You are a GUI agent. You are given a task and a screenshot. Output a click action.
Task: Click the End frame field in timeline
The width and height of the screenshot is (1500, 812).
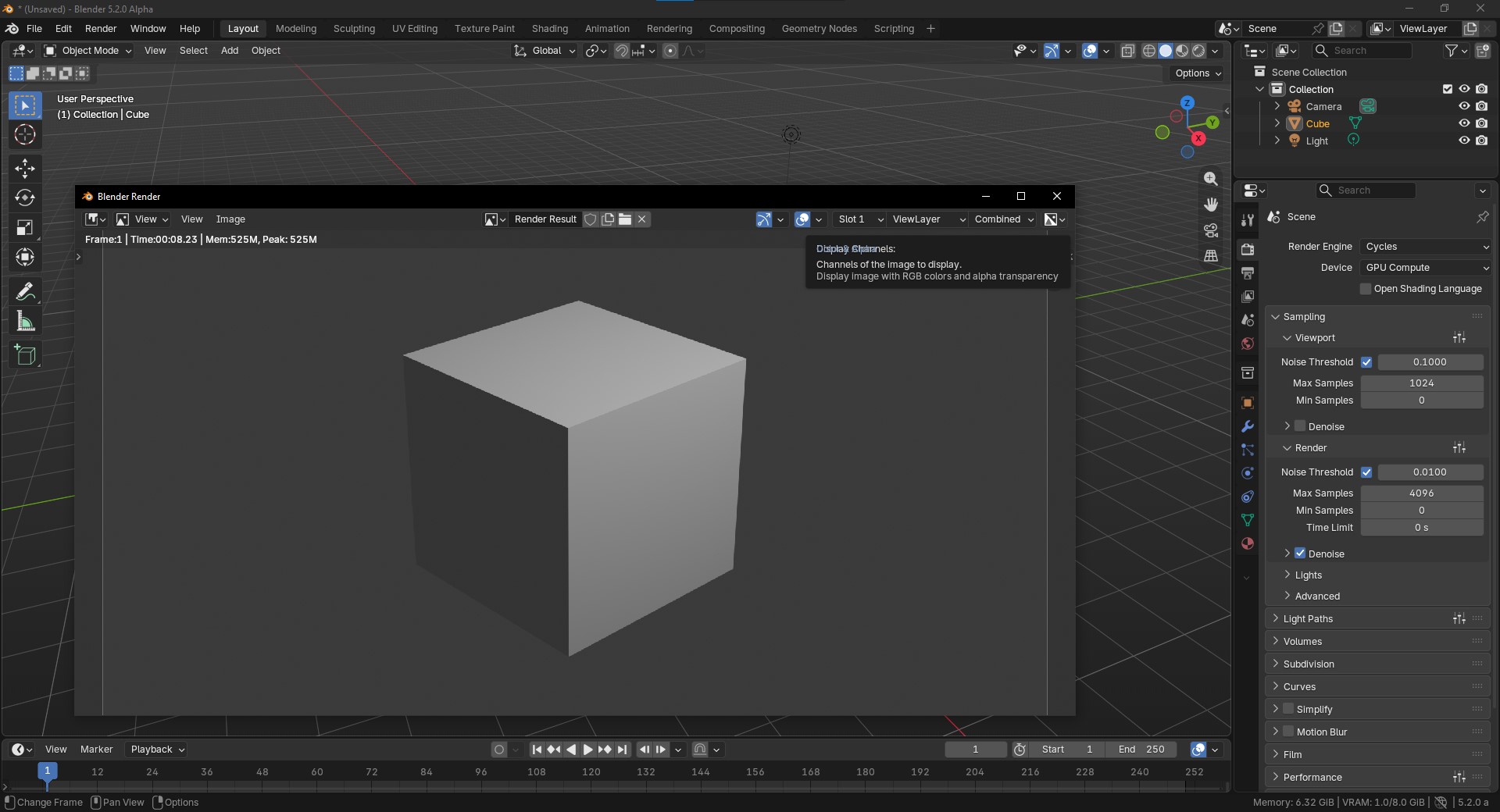point(1141,750)
